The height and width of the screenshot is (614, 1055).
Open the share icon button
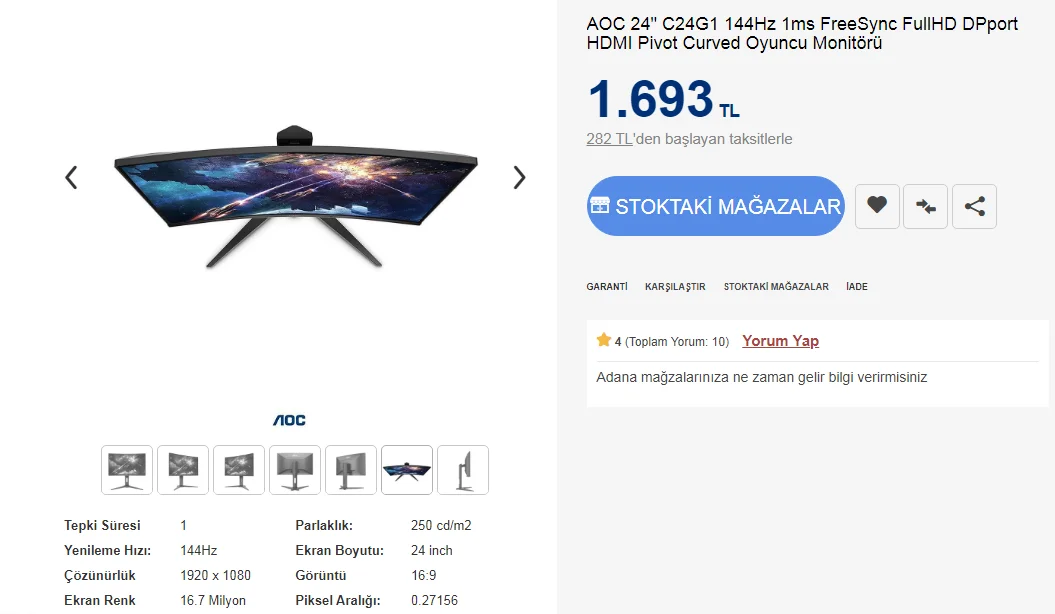(974, 206)
